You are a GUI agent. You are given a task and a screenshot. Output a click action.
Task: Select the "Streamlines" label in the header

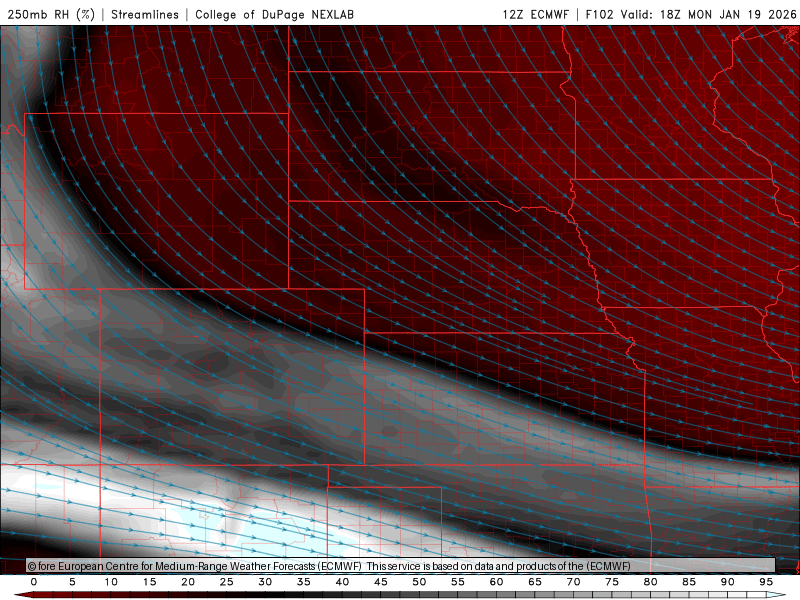(145, 14)
